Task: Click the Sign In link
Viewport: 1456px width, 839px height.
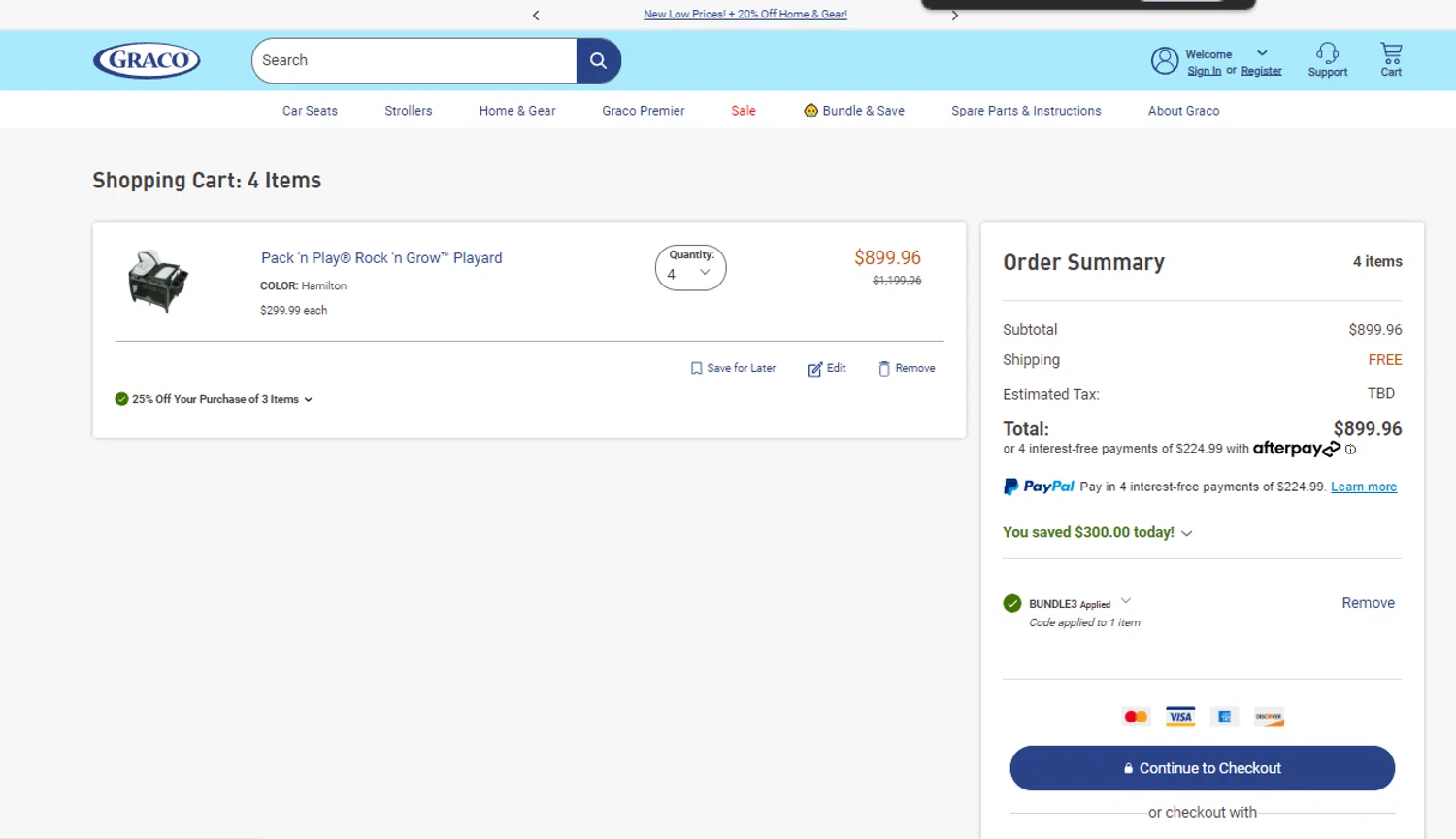Action: pos(1205,71)
